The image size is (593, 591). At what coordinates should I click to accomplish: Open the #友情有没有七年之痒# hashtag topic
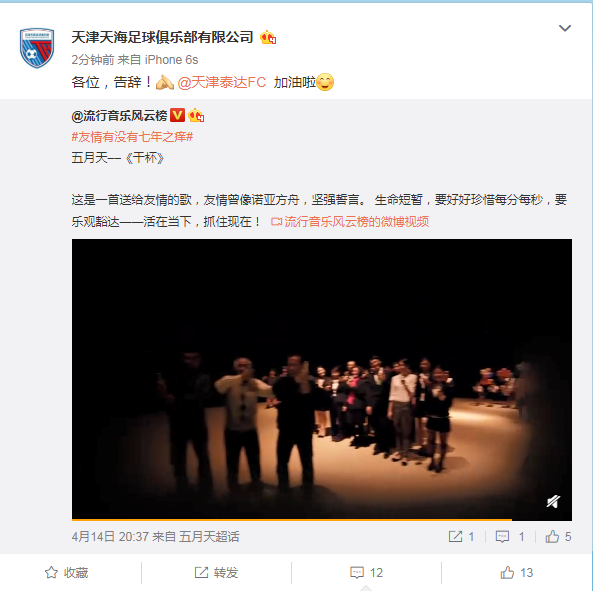tap(132, 137)
